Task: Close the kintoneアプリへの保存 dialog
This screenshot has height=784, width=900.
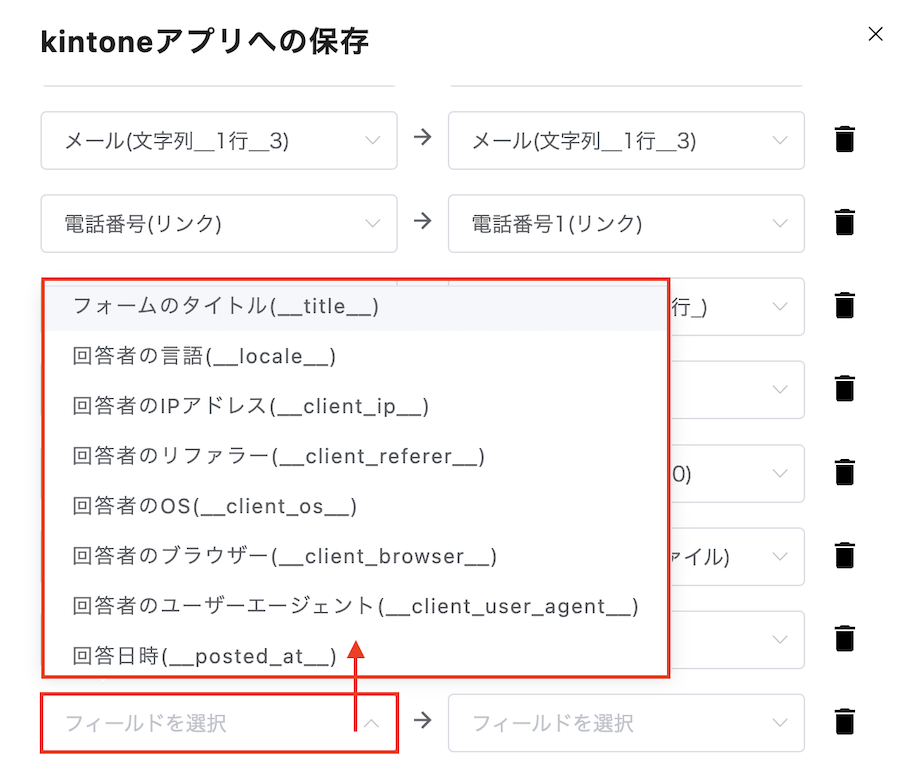Action: (875, 34)
